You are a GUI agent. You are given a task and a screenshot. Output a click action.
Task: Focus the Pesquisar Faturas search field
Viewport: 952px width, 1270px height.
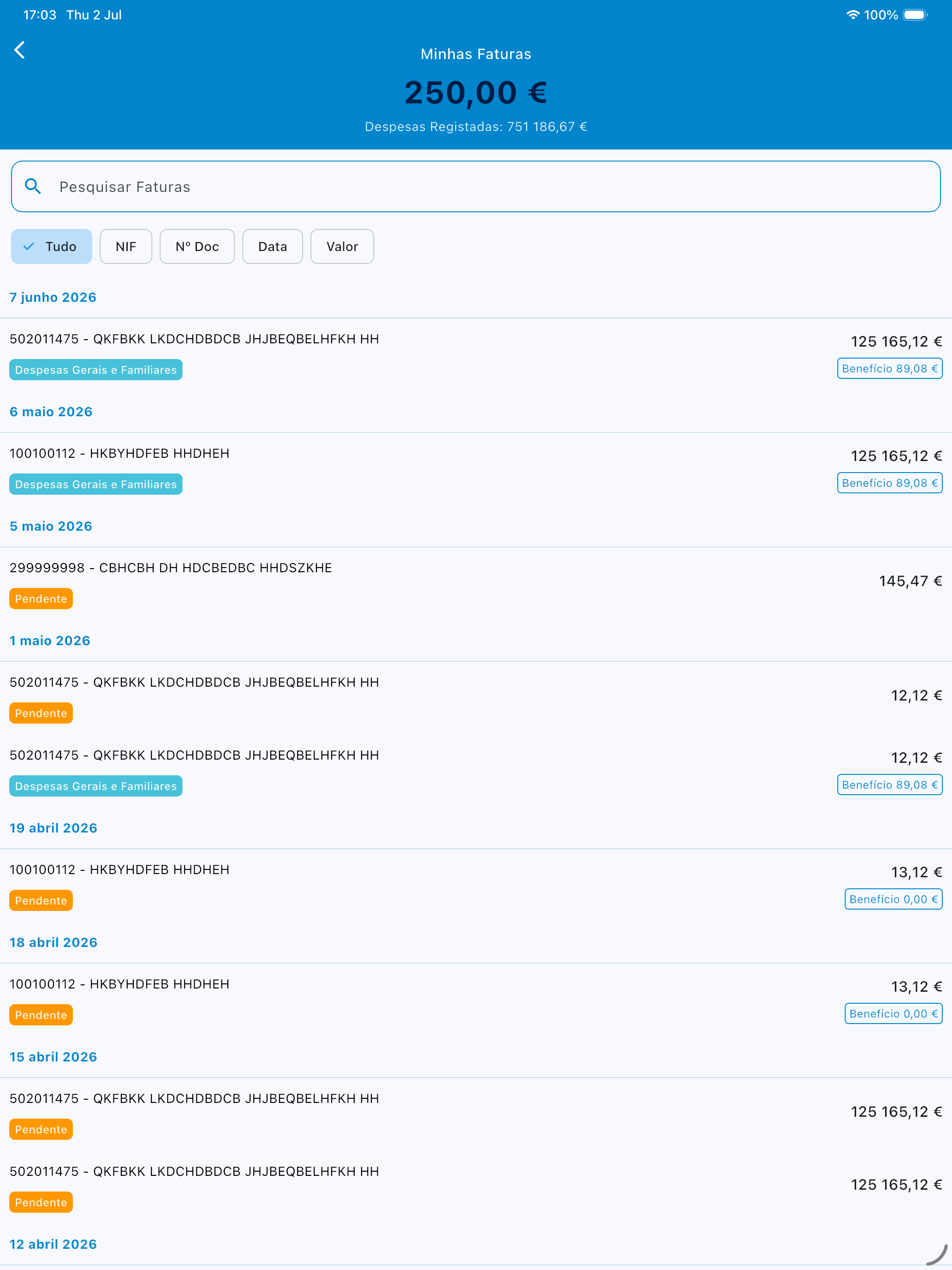click(476, 186)
